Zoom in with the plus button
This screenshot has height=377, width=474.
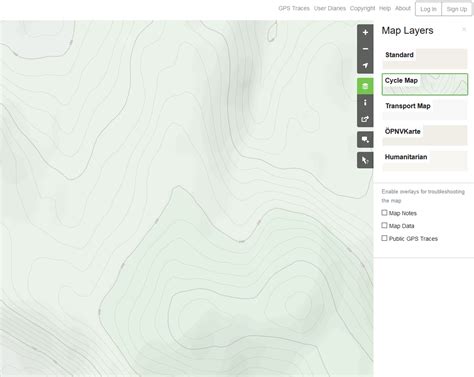point(365,32)
